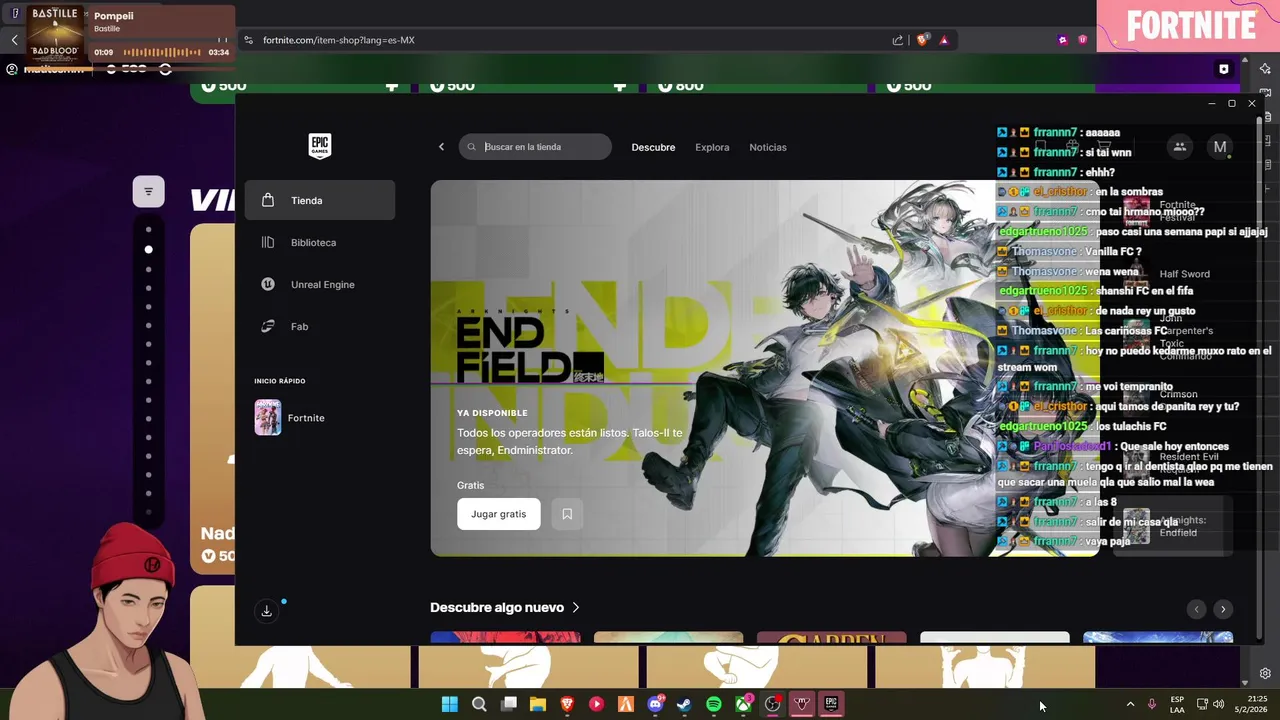Show next items in Descubre algo nuevo carousel
Image resolution: width=1280 pixels, height=720 pixels.
tap(1222, 609)
